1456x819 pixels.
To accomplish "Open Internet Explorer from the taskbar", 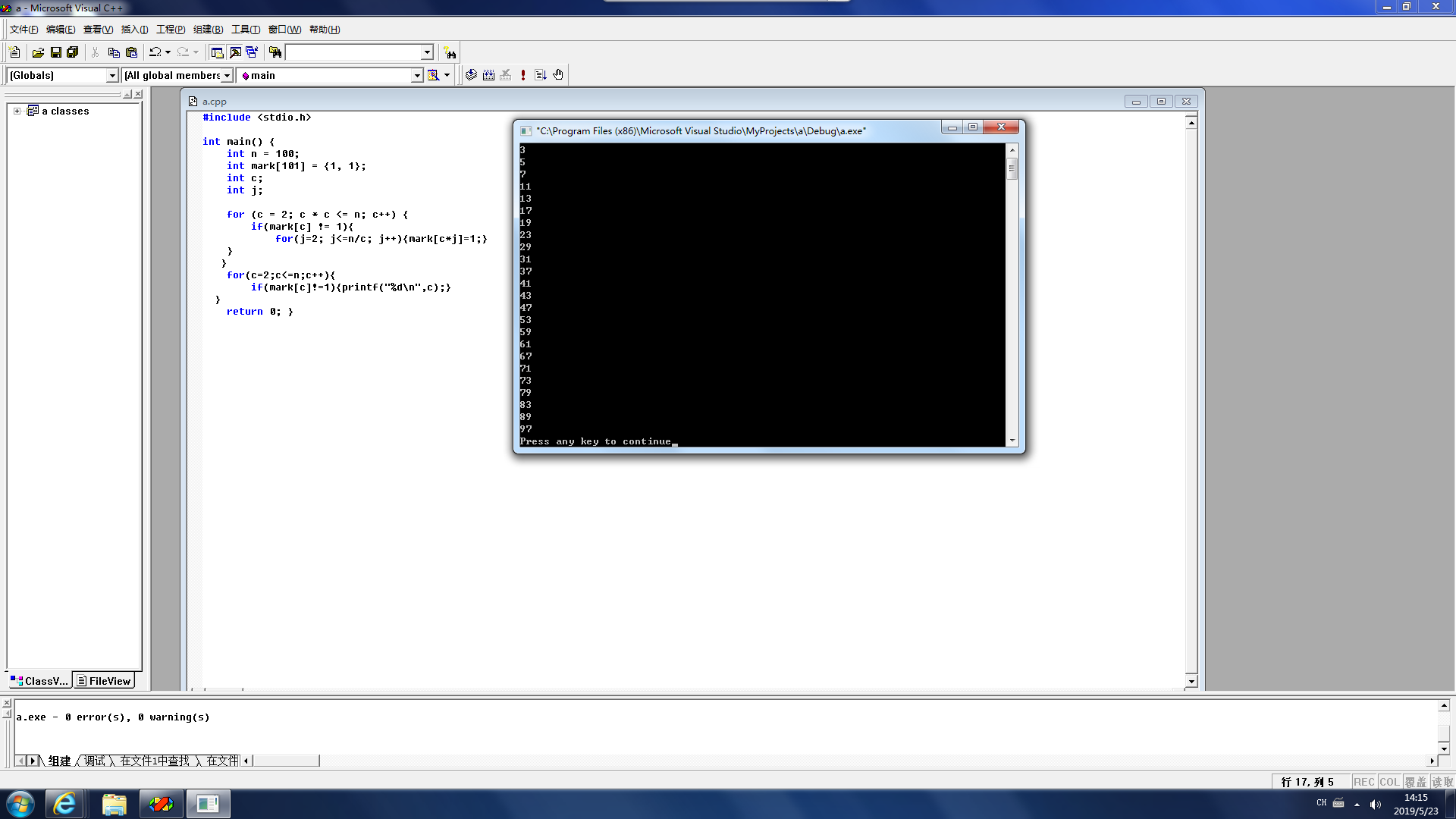I will 64,804.
